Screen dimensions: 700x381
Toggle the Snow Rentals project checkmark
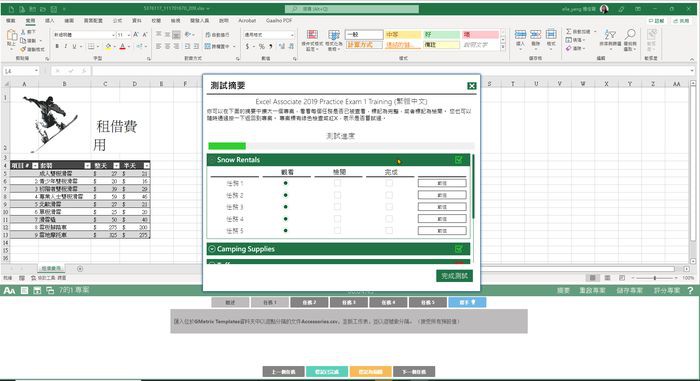pyautogui.click(x=458, y=159)
